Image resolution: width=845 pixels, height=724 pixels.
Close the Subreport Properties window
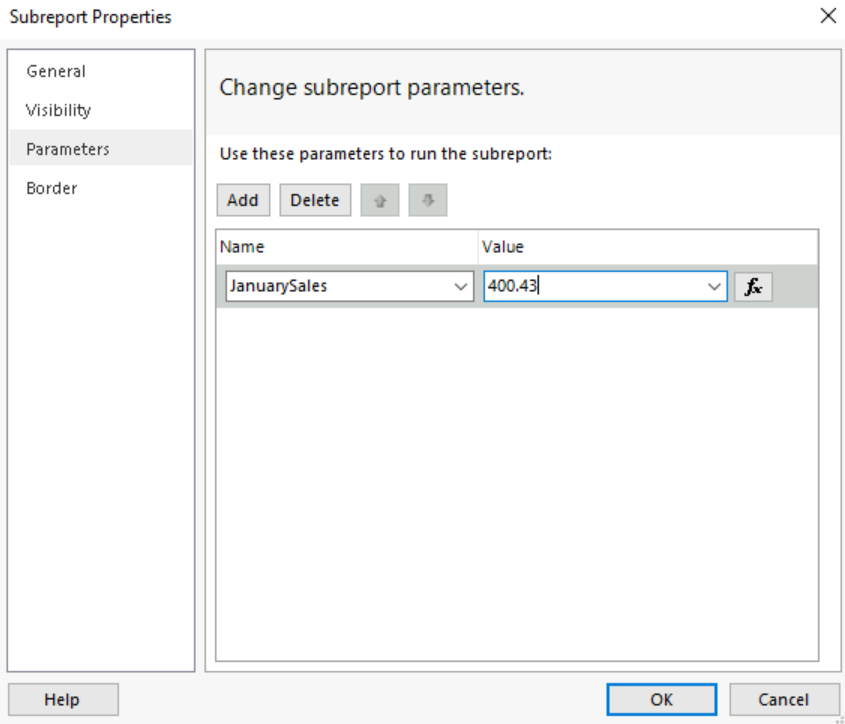coord(828,16)
